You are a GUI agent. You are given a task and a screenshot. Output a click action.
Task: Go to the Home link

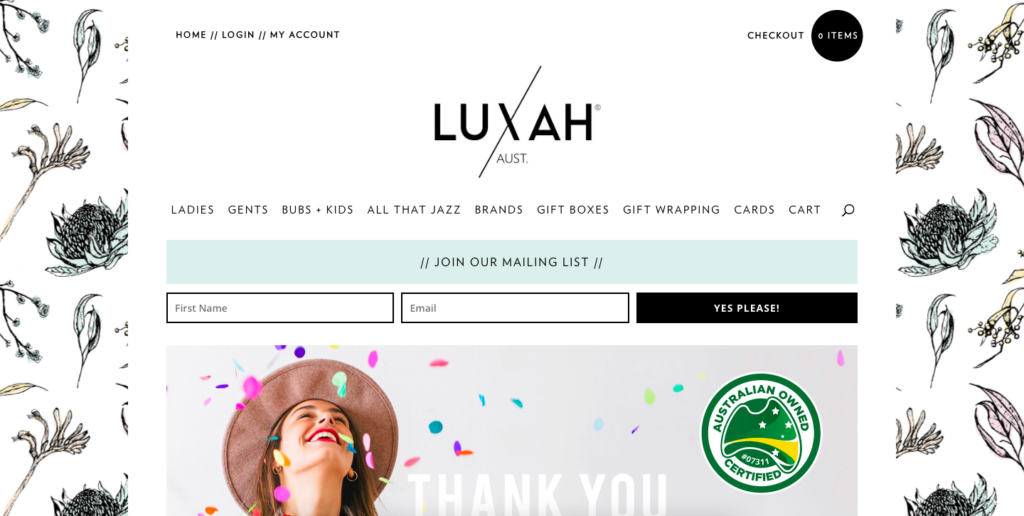pyautogui.click(x=191, y=35)
